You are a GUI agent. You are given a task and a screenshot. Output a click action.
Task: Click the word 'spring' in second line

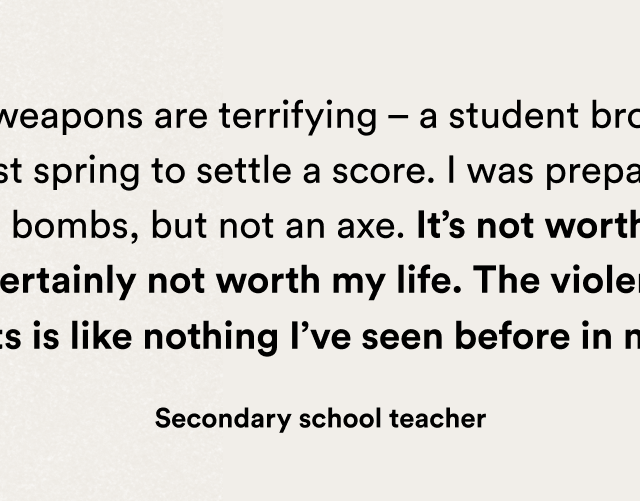click(87, 173)
